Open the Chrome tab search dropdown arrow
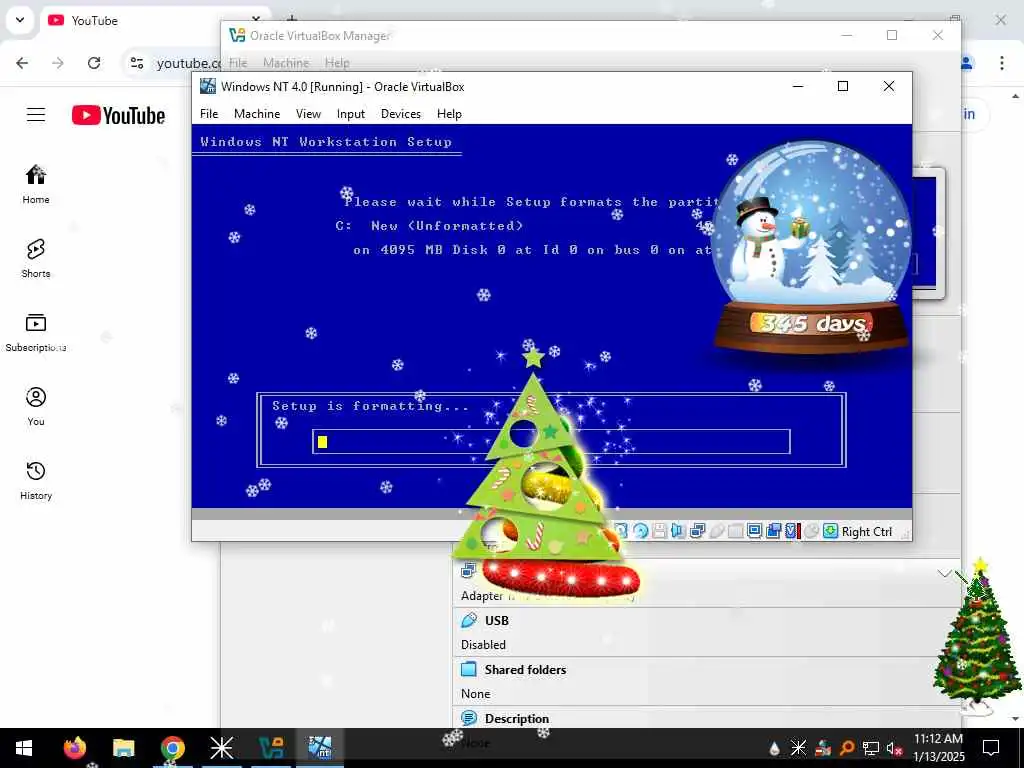The width and height of the screenshot is (1024, 768). (x=20, y=20)
